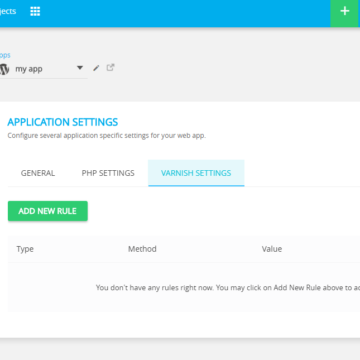The height and width of the screenshot is (360, 360).
Task: Click the Application Settings heading
Action: pyautogui.click(x=63, y=122)
